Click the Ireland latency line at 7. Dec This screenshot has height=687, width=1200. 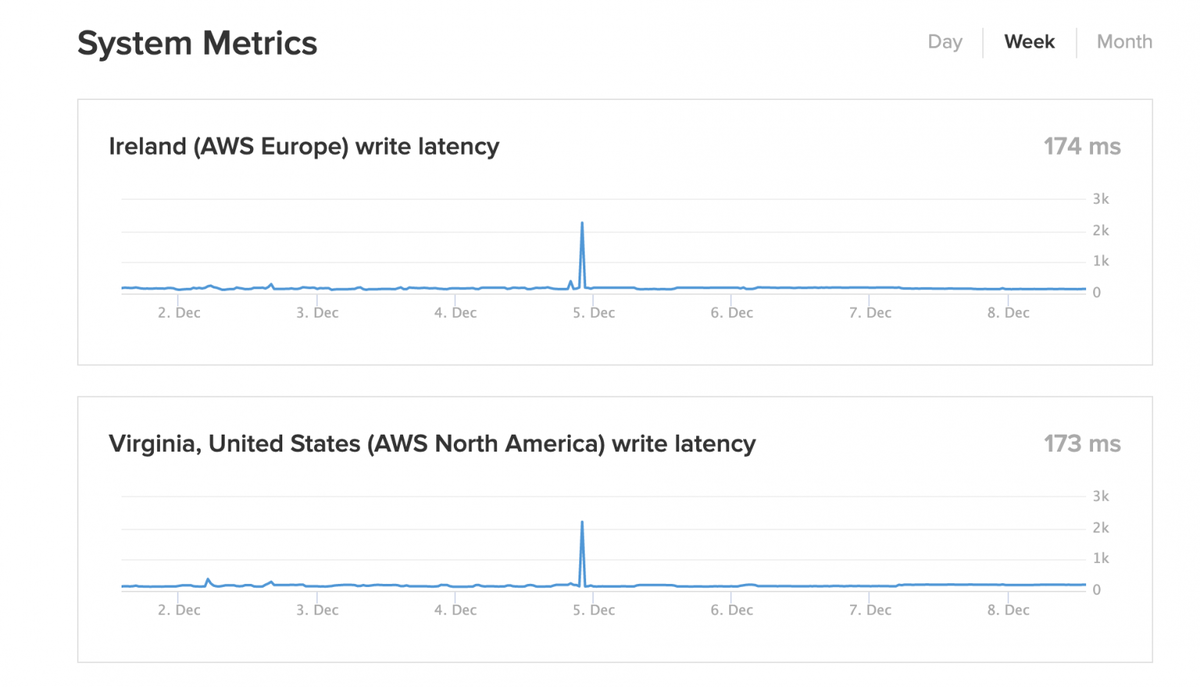[x=869, y=288]
